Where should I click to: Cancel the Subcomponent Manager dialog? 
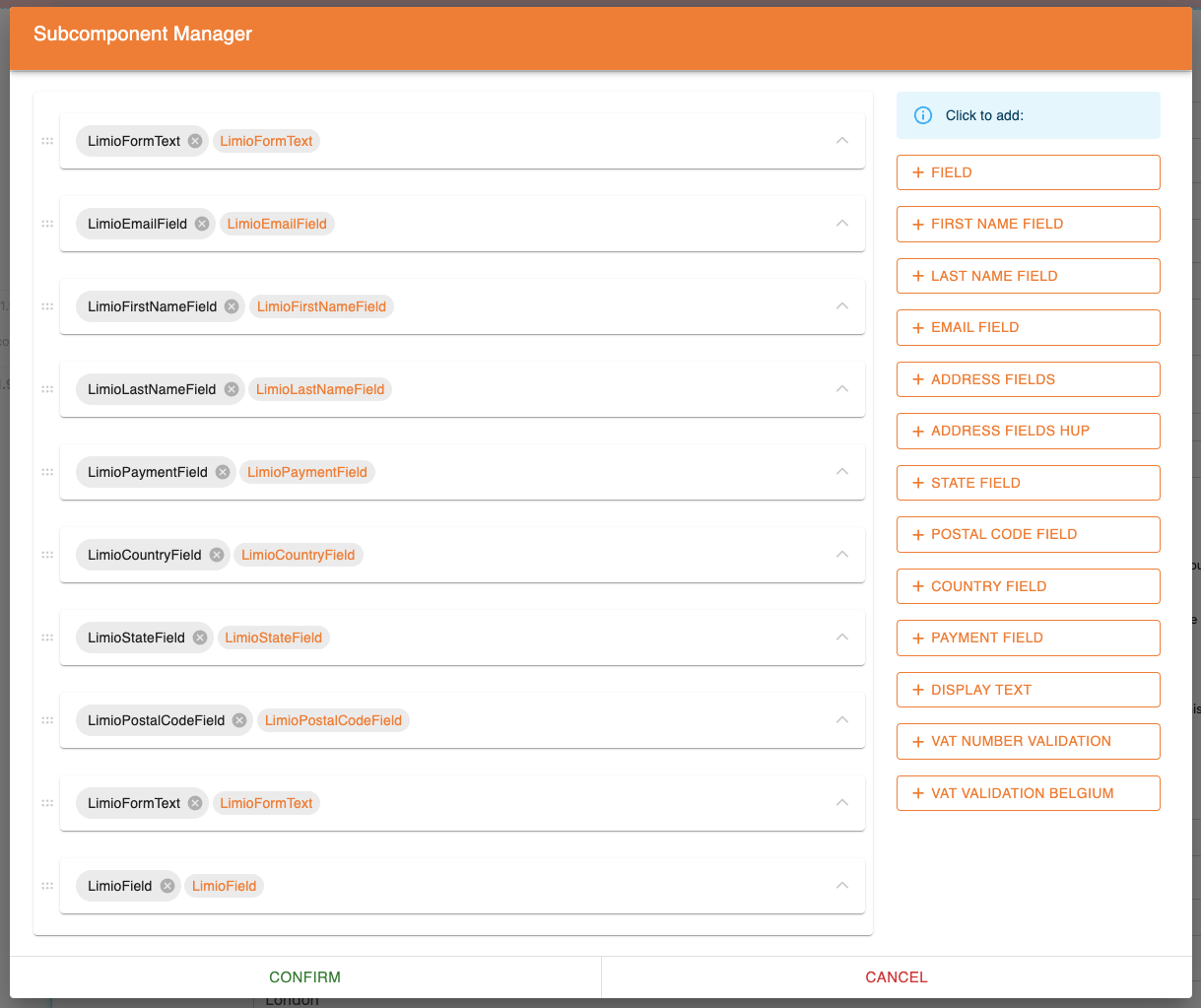pos(896,977)
